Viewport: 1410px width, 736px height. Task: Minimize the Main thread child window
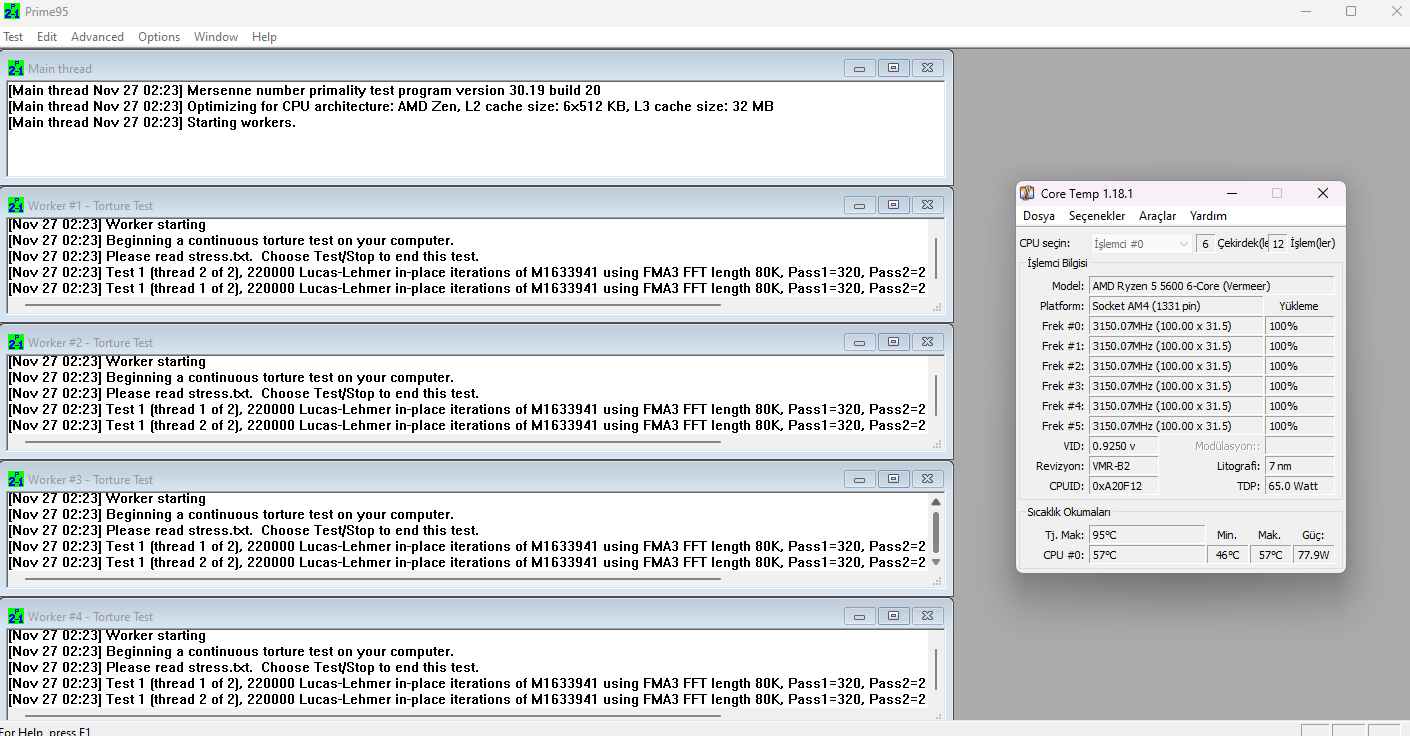[x=859, y=68]
